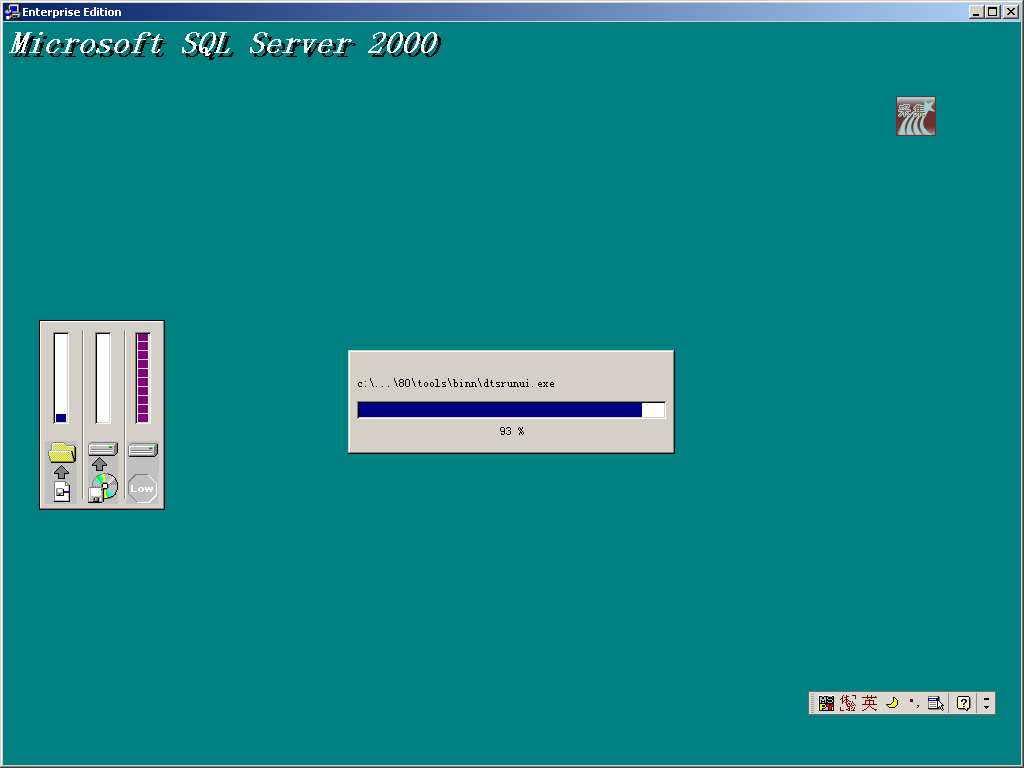
Task: Open the IME soft keyboard/function menu icon
Action: point(936,703)
